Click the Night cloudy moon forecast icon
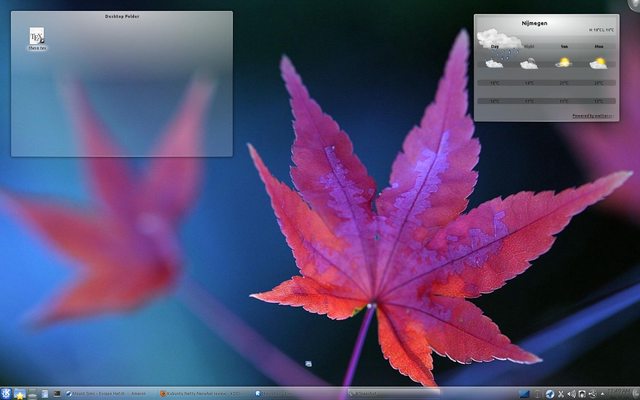The width and height of the screenshot is (640, 400). 529,64
